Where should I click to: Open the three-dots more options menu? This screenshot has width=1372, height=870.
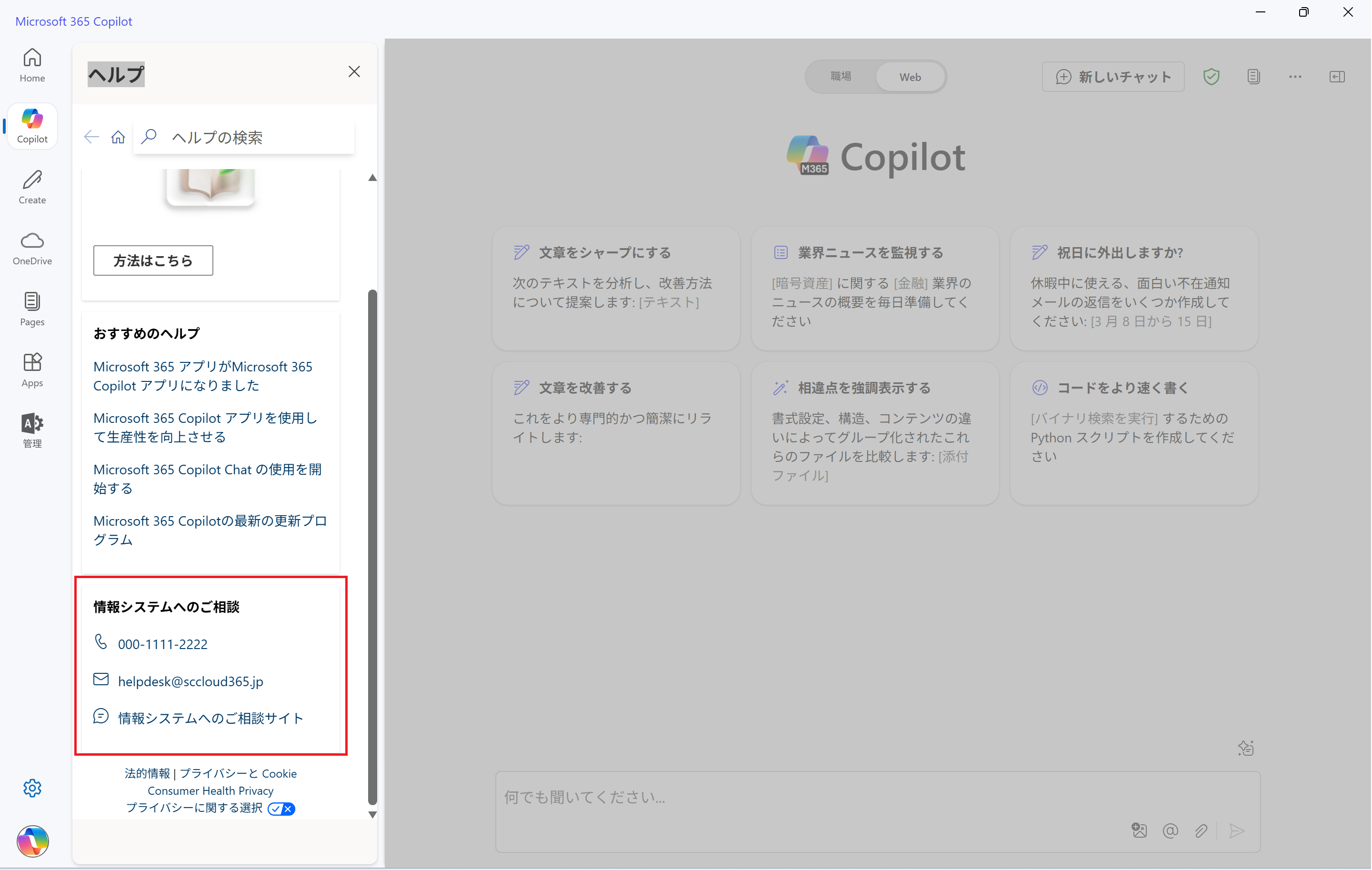(1295, 76)
